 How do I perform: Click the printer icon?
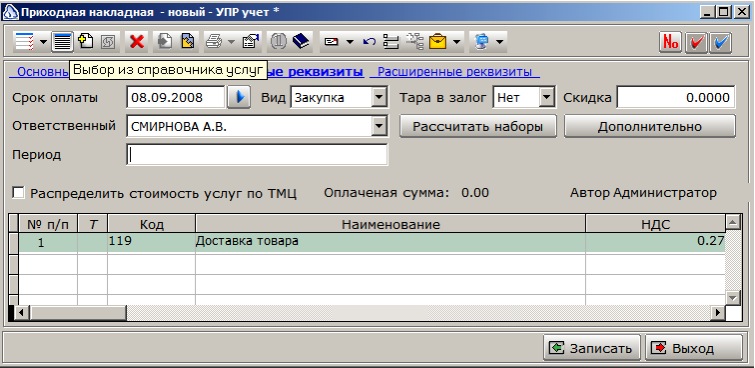point(214,42)
